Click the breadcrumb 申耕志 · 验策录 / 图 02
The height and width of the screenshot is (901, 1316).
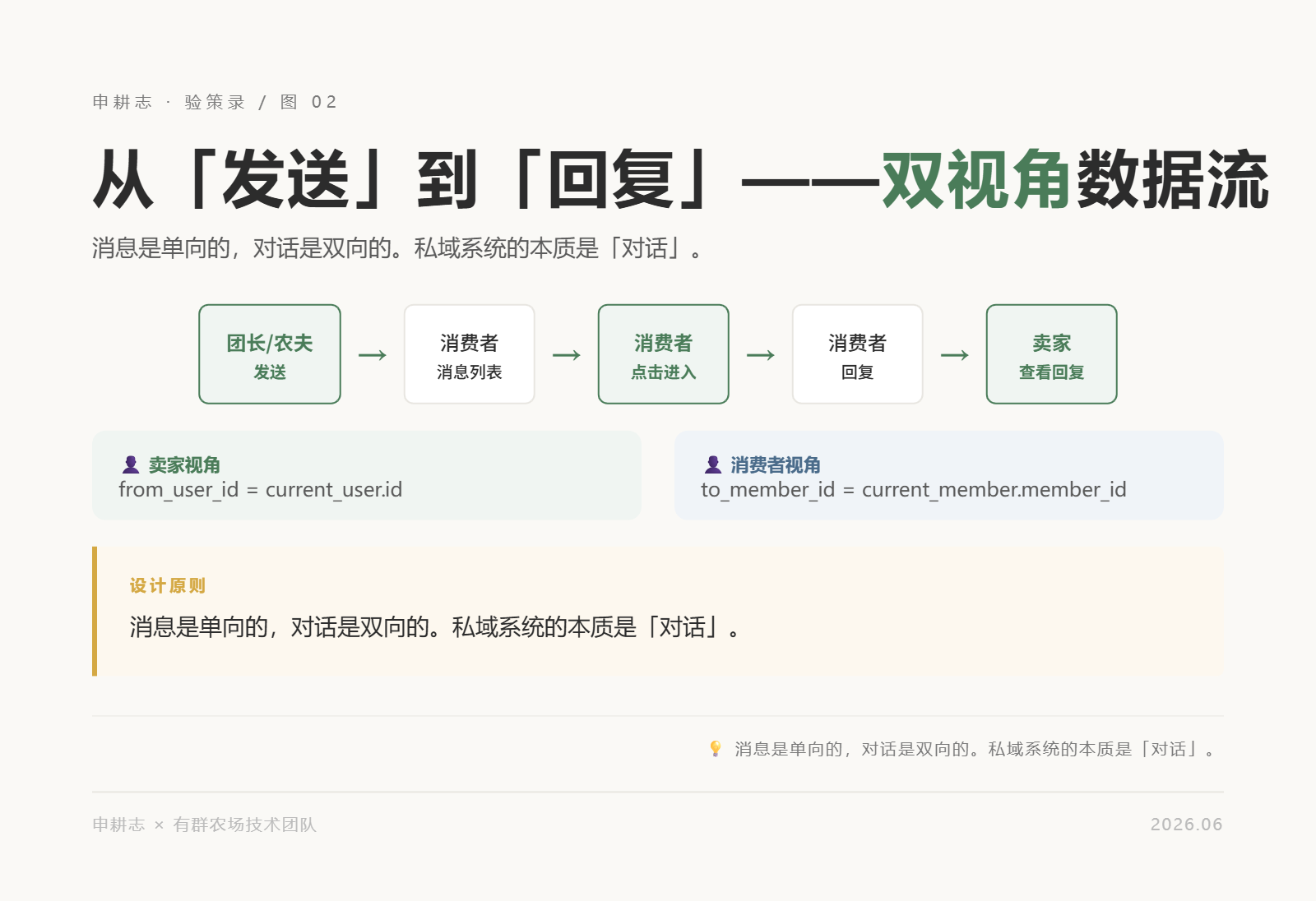(x=215, y=102)
